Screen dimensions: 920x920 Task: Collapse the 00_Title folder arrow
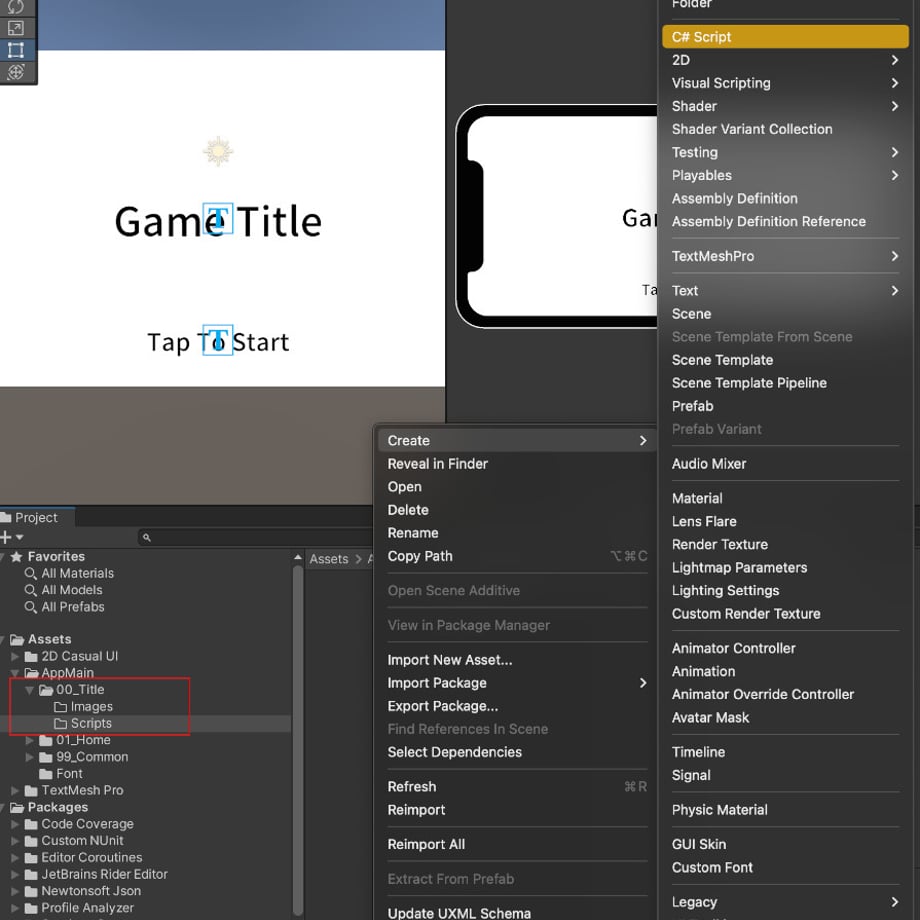pyautogui.click(x=29, y=690)
